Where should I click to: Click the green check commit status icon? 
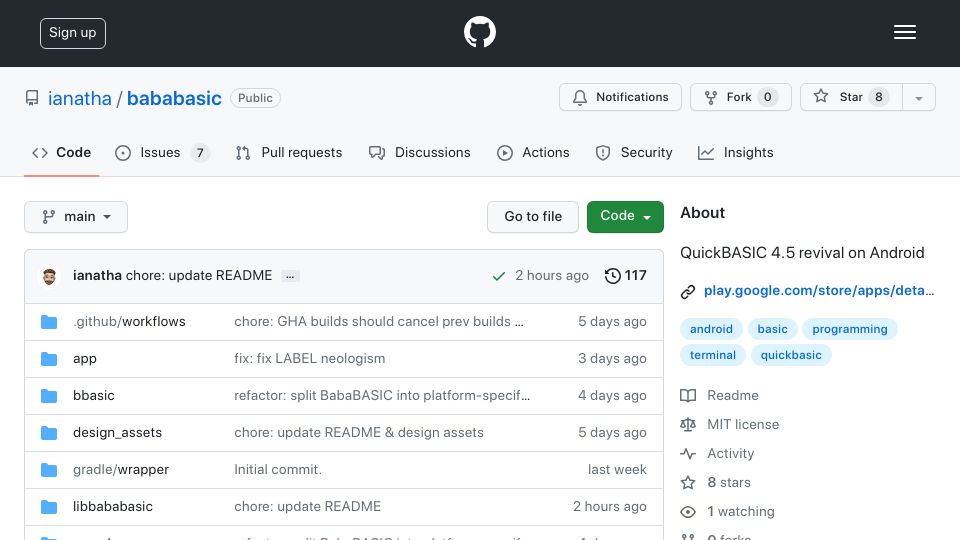[499, 276]
